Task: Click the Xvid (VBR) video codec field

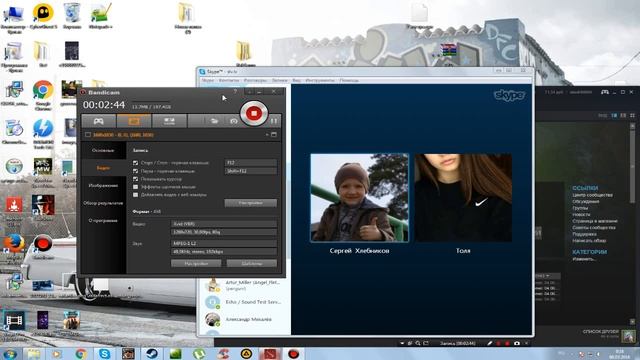Action: tap(224, 224)
